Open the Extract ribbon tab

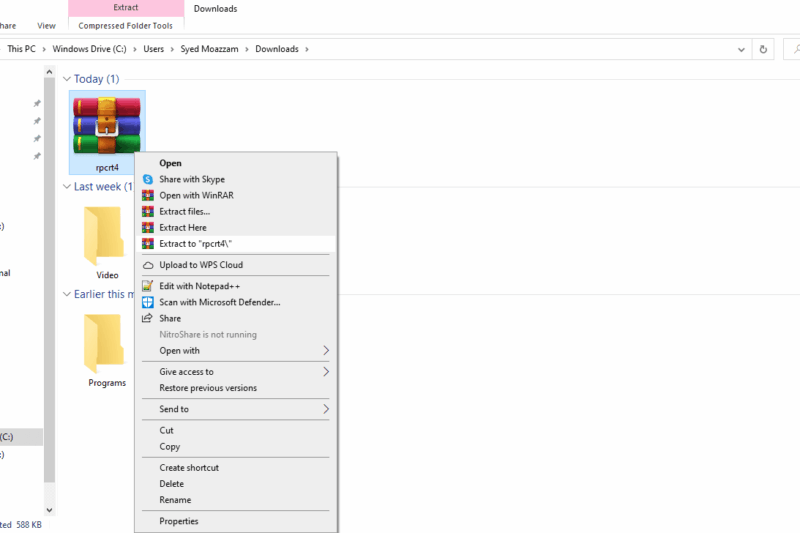[126, 8]
